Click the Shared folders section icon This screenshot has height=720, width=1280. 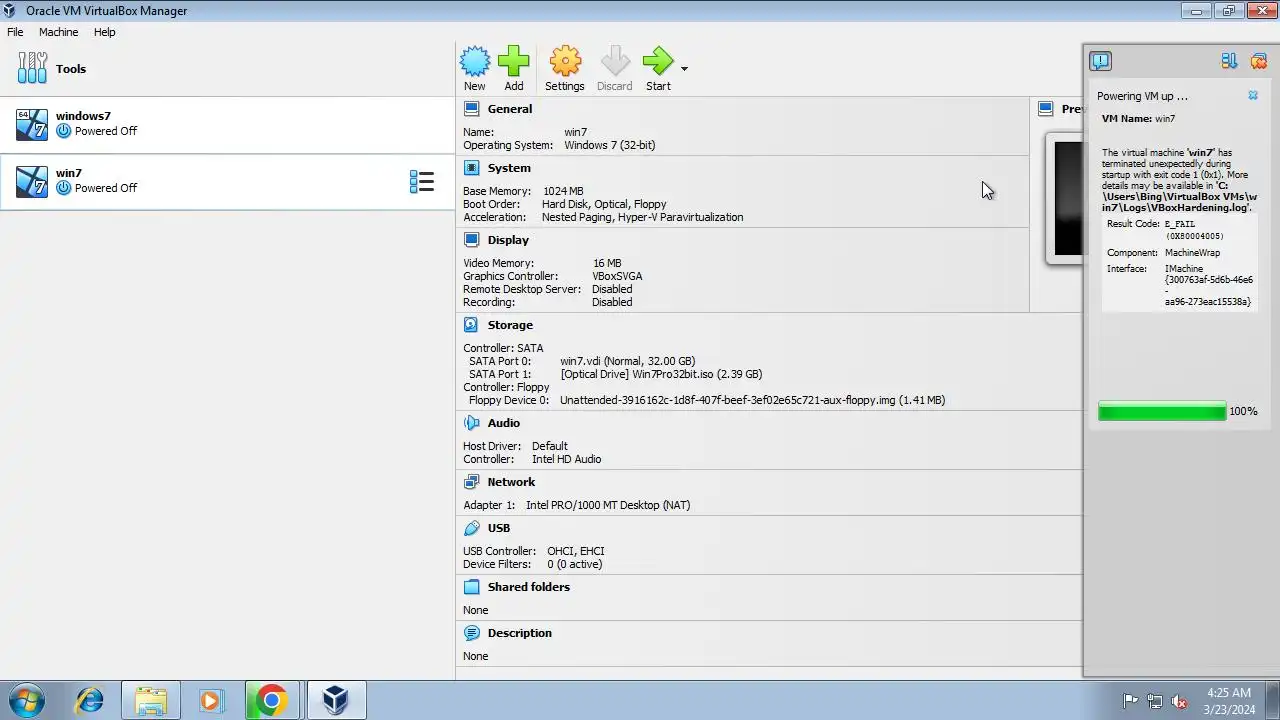(x=471, y=587)
